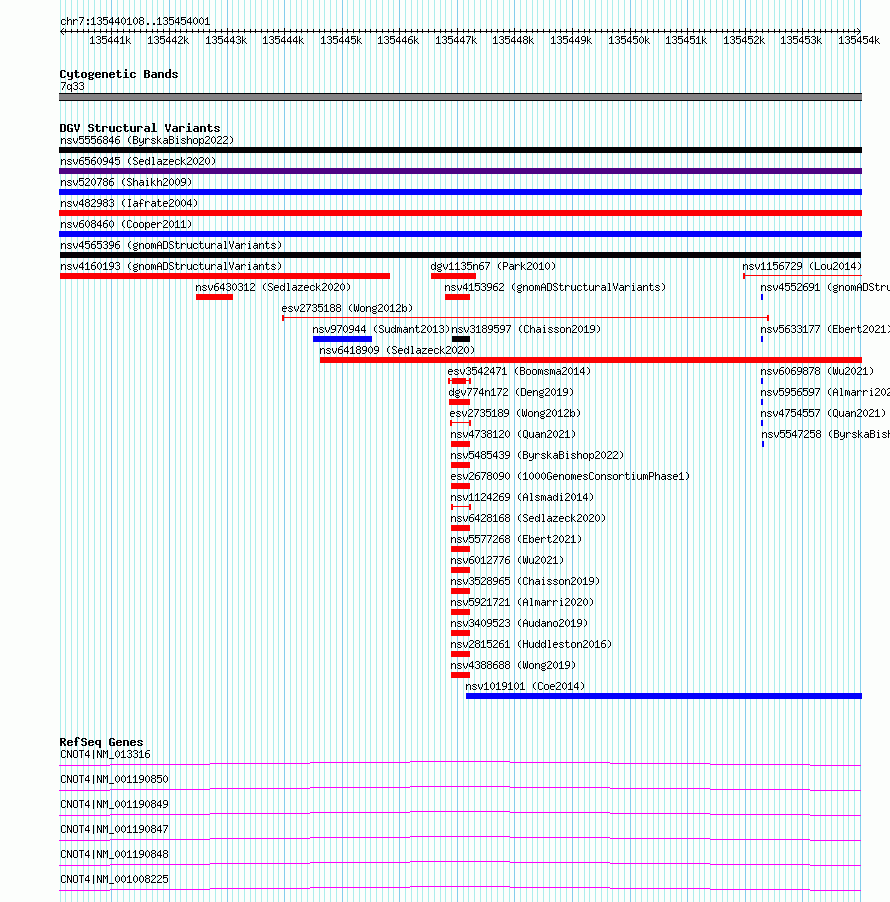890x902 pixels.
Task: Click the esv2735189 (Wong2012b) label
Action: pyautogui.click(x=515, y=414)
